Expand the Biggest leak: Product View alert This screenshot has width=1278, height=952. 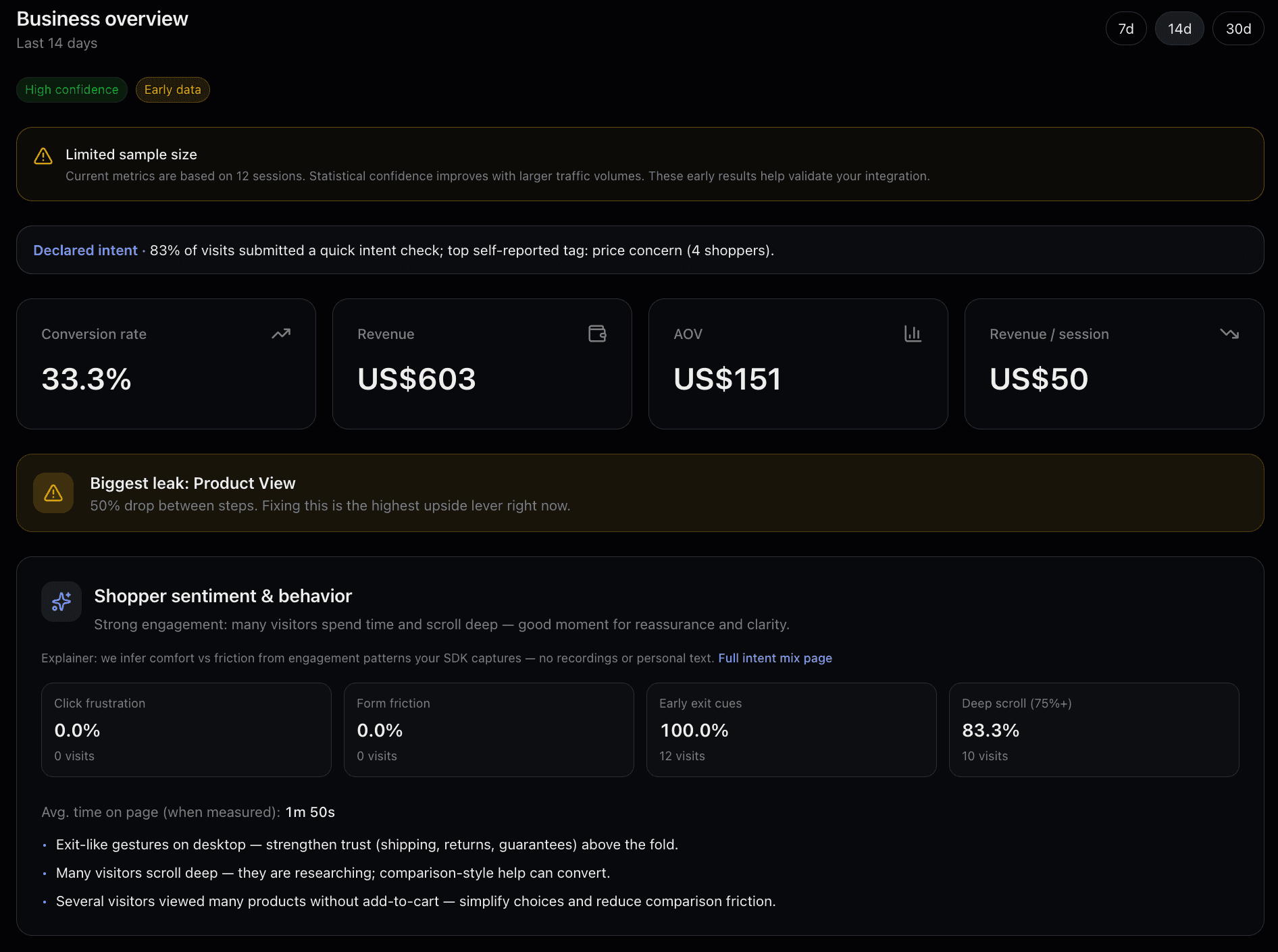(639, 493)
